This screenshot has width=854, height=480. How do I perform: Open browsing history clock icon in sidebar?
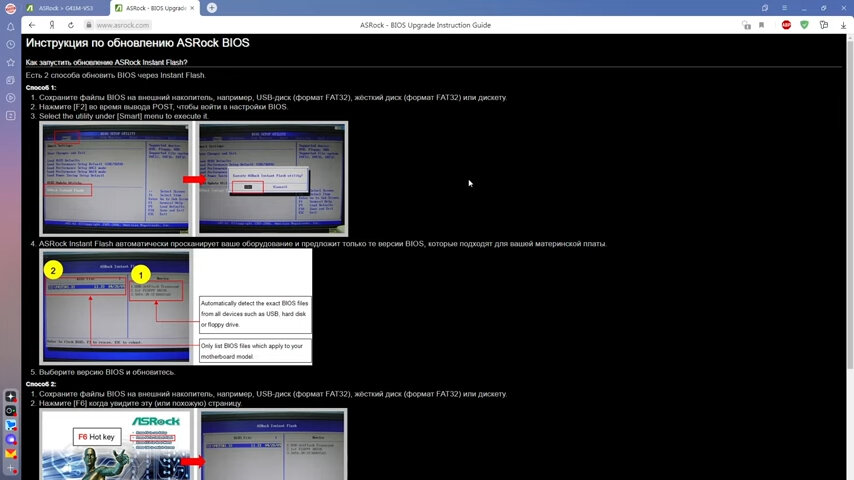point(10,45)
